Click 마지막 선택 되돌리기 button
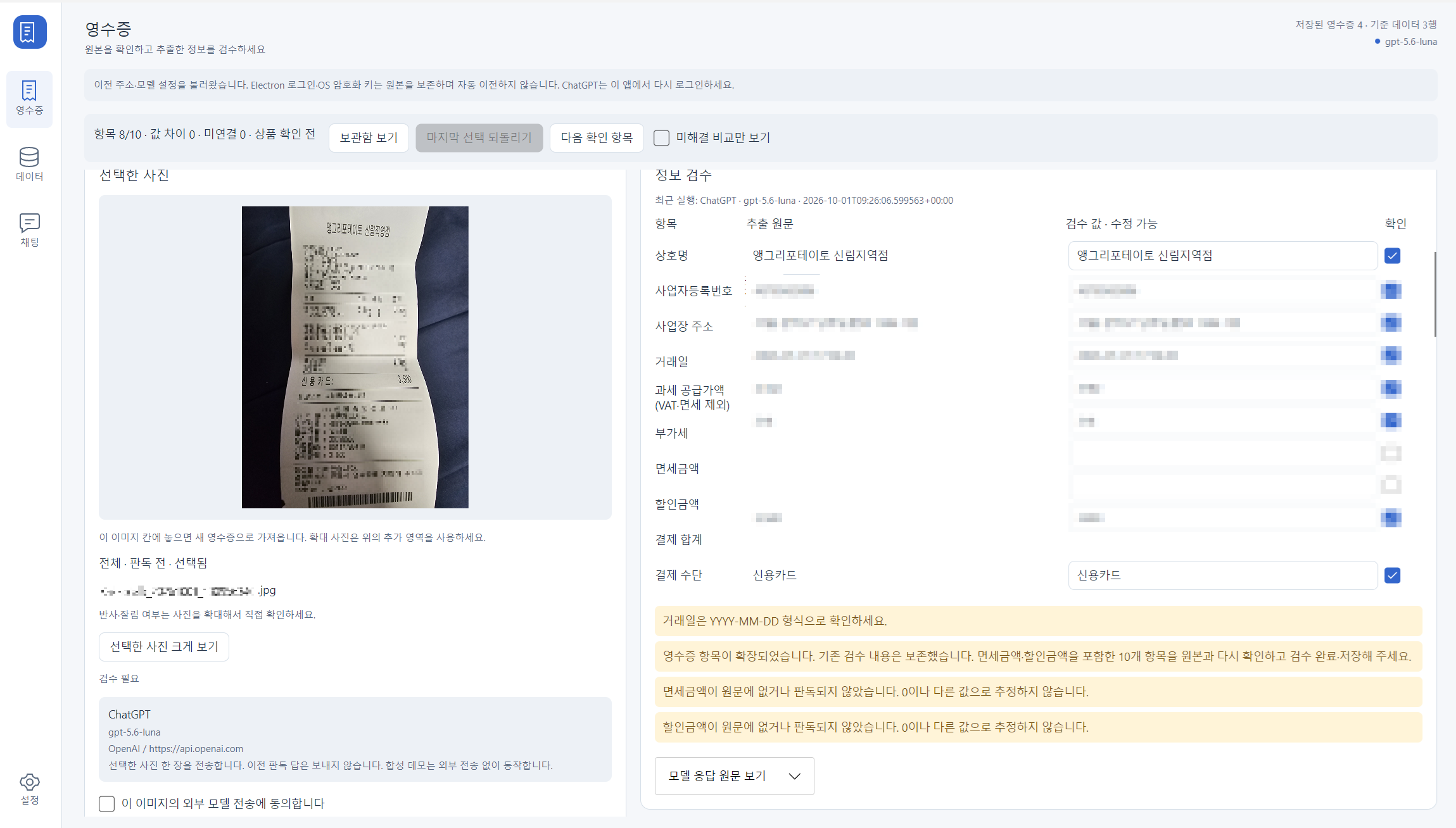This screenshot has width=1456, height=828. pos(479,137)
